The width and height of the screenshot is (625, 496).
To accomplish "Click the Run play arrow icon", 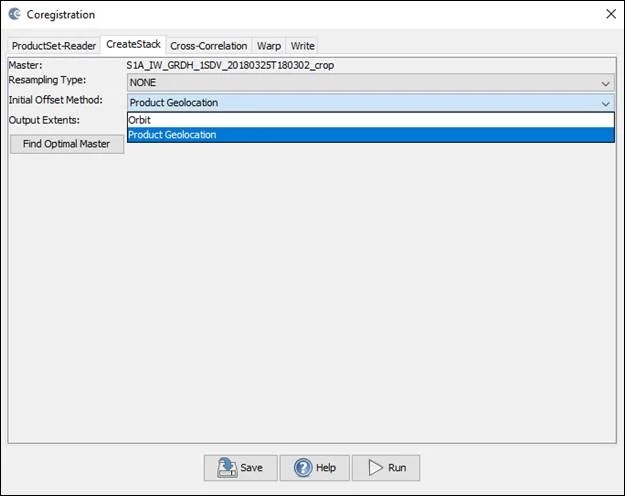I will [x=375, y=468].
